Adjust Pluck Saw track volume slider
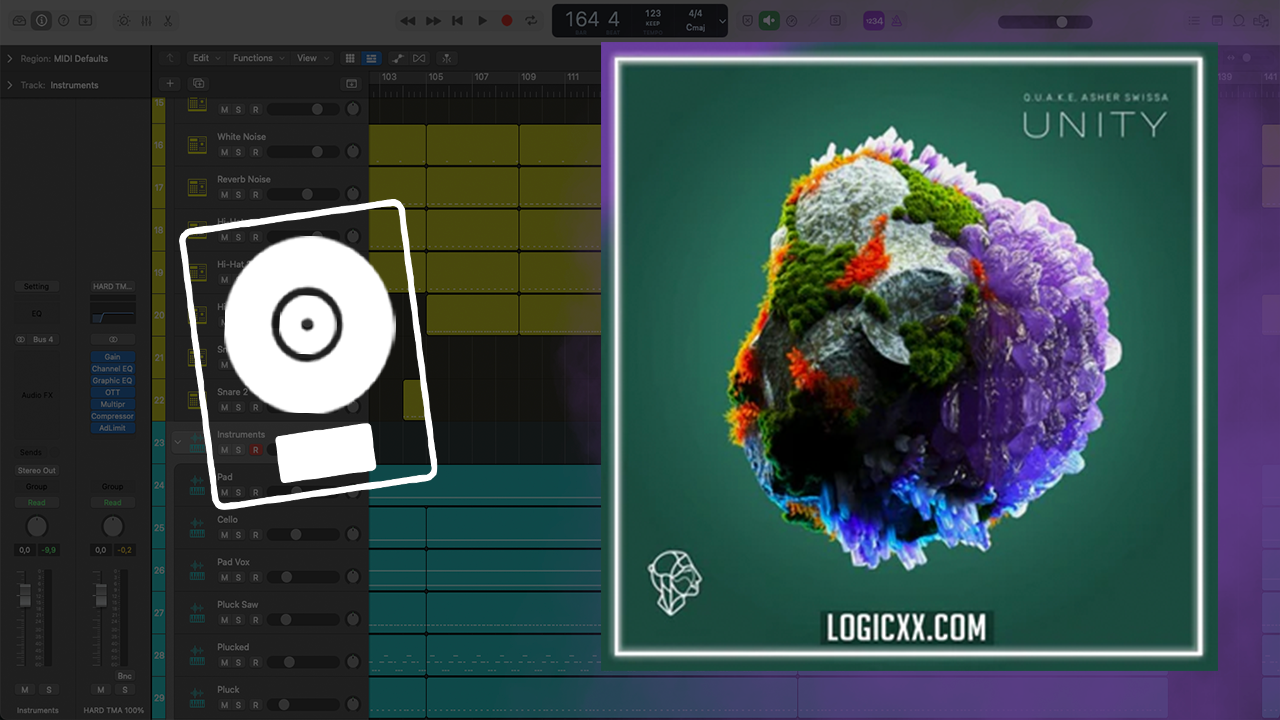This screenshot has height=720, width=1280. coord(304,620)
